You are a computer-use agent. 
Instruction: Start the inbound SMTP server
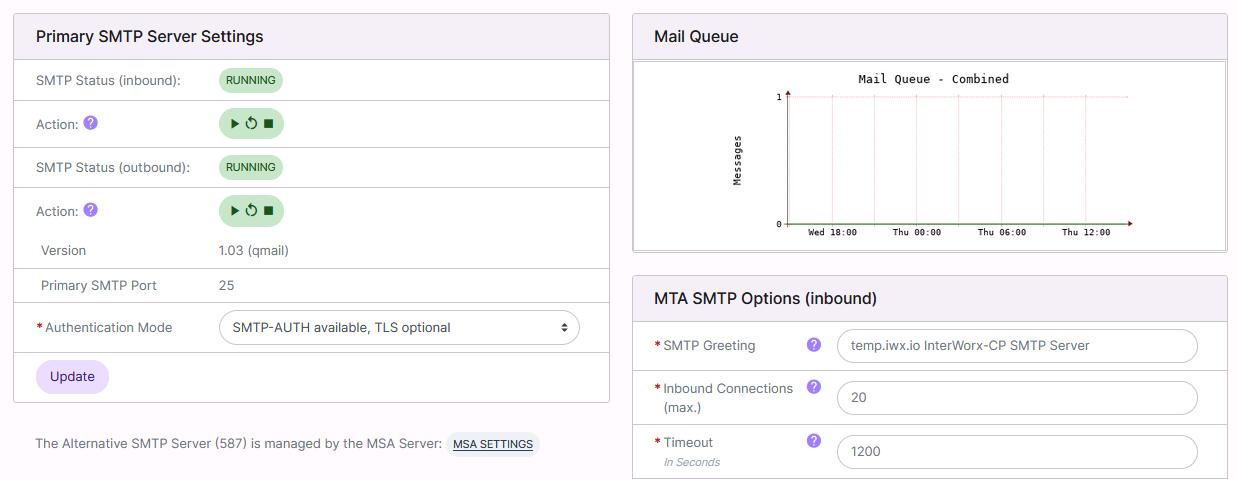click(x=234, y=124)
